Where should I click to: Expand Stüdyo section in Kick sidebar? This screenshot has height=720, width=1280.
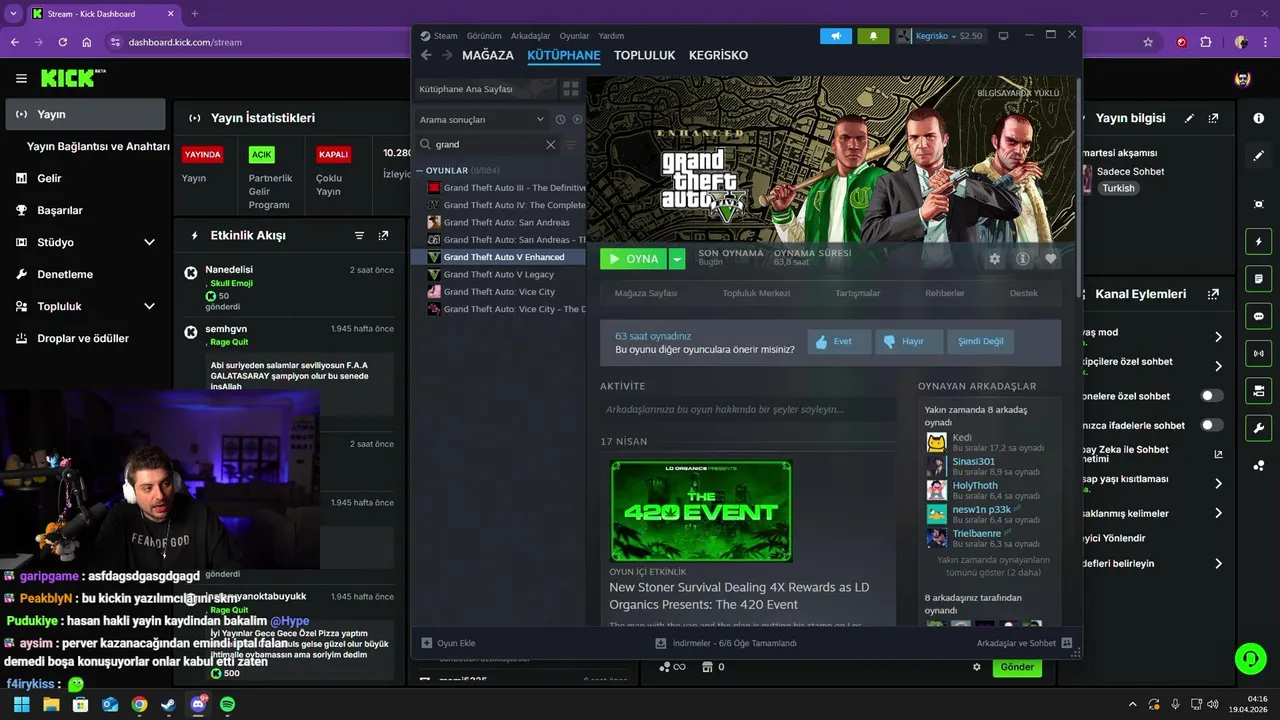[149, 242]
